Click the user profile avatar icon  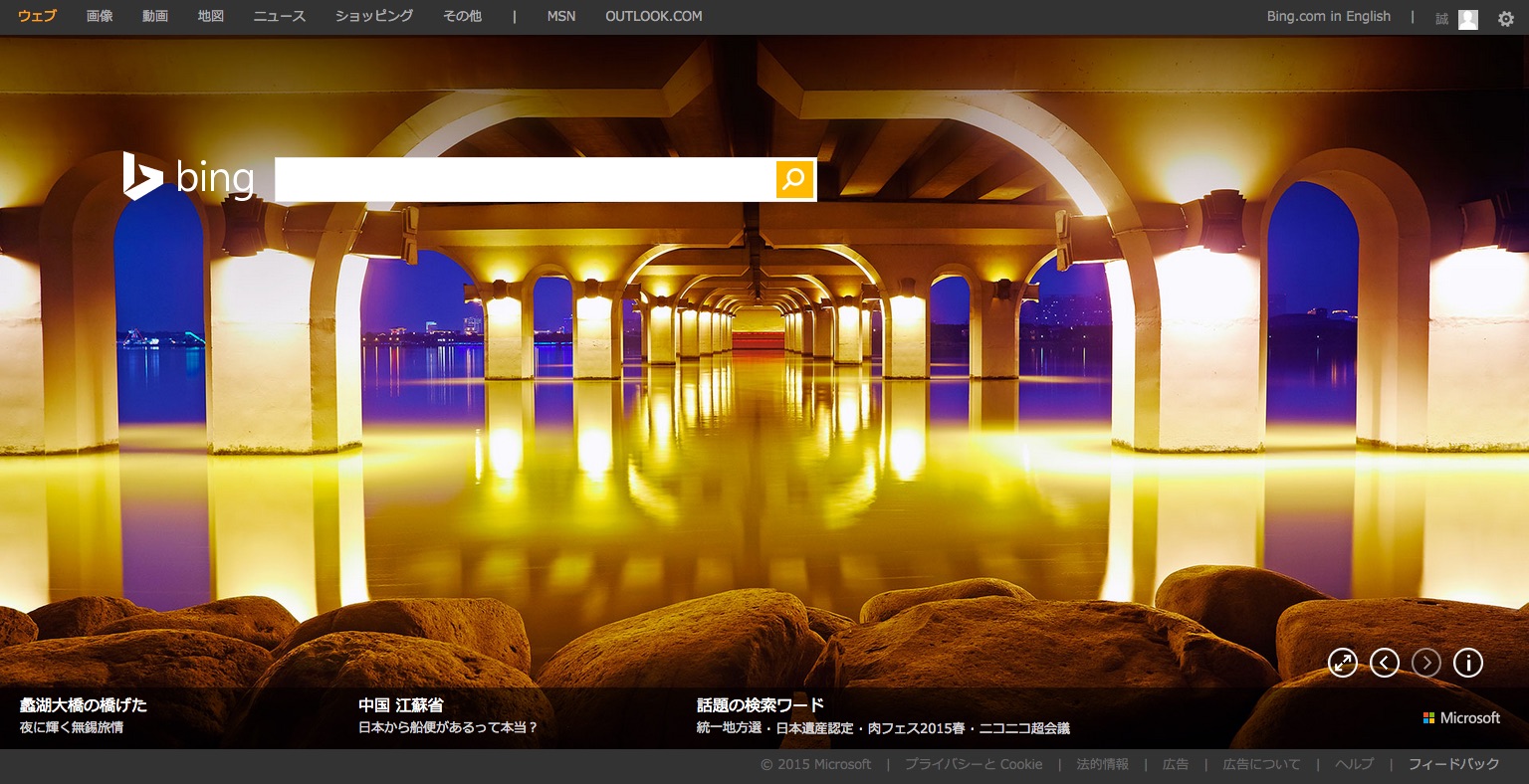coord(1468,19)
